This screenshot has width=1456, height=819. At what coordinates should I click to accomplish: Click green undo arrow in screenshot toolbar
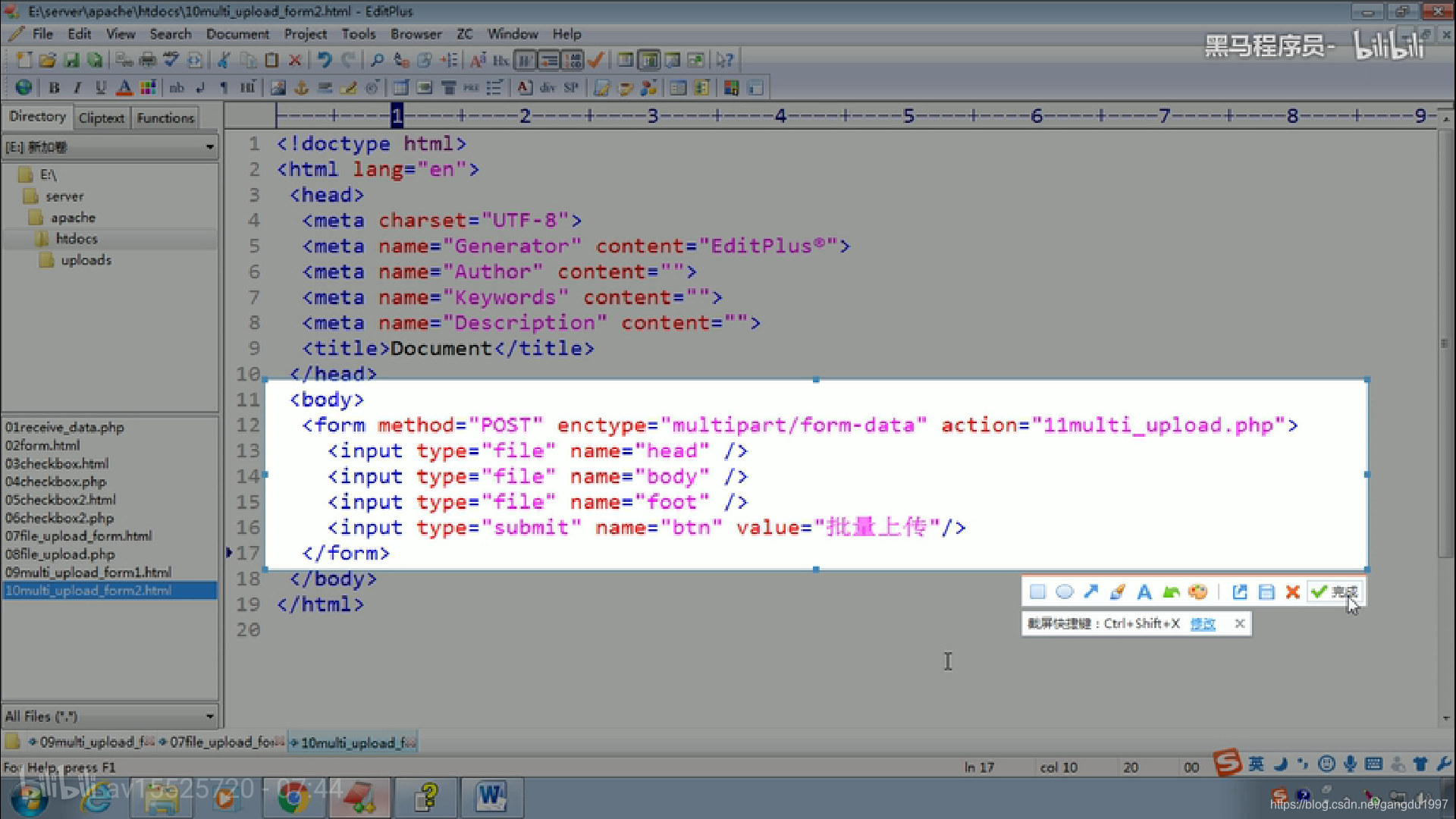1171,592
